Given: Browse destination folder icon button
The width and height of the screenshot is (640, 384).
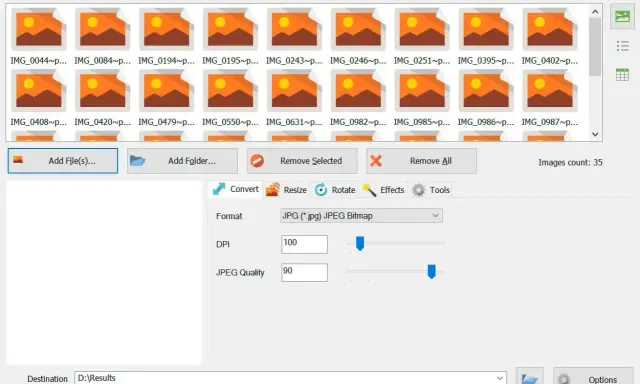Looking at the screenshot, I should click(x=529, y=377).
